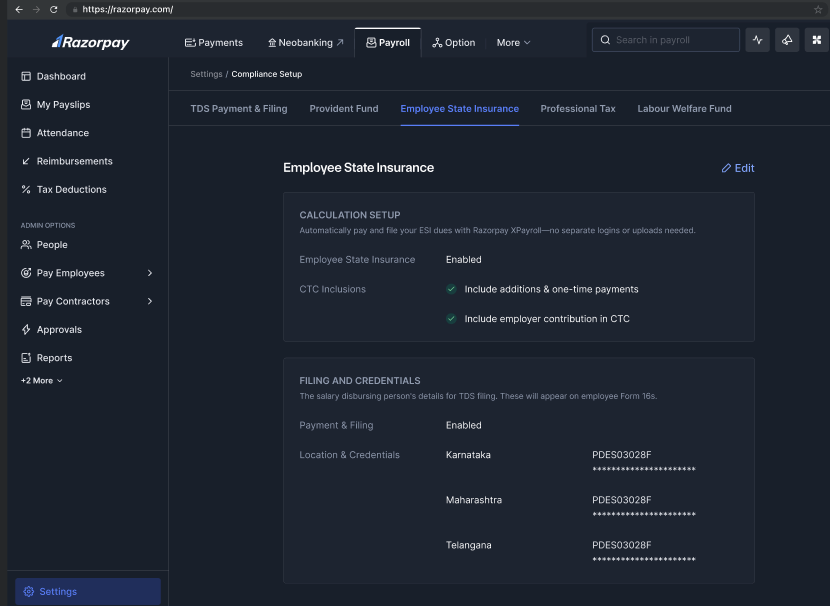Expand the +2 More sidebar options
This screenshot has height=606, width=830.
(42, 381)
